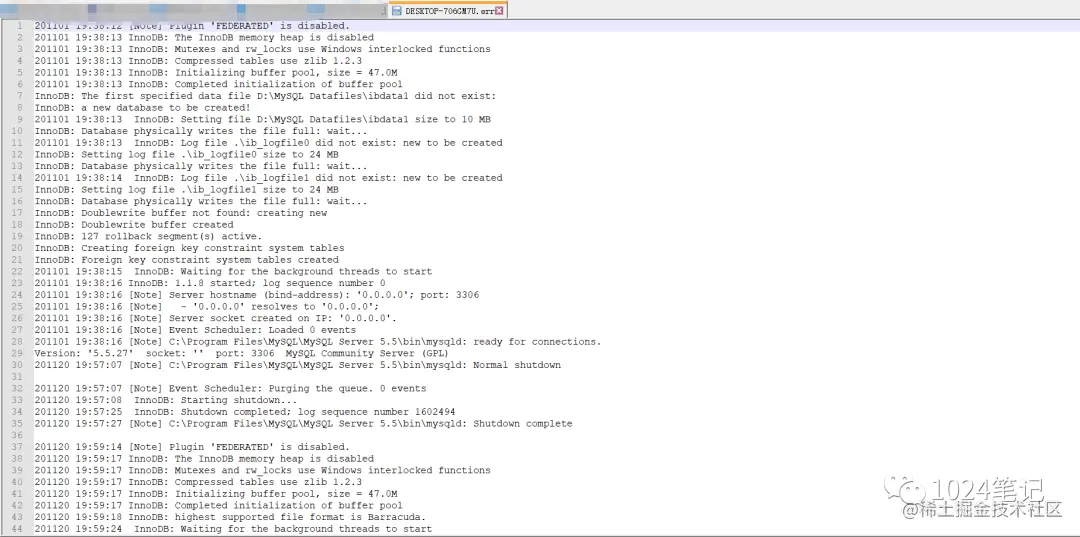Click the line 'Doublewrite buffer created'
This screenshot has height=537, width=1080.
134,224
